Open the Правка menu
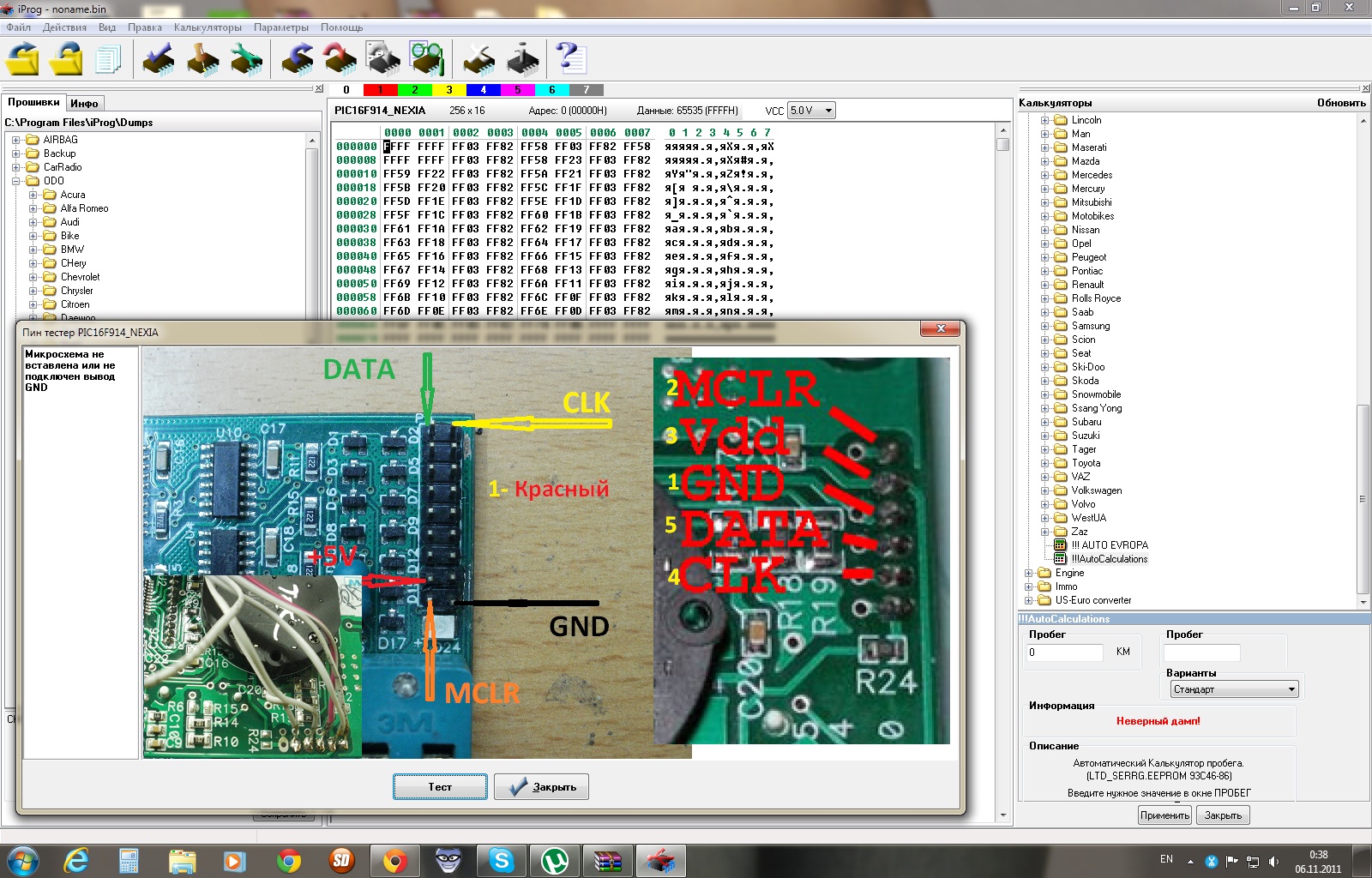 pos(145,27)
